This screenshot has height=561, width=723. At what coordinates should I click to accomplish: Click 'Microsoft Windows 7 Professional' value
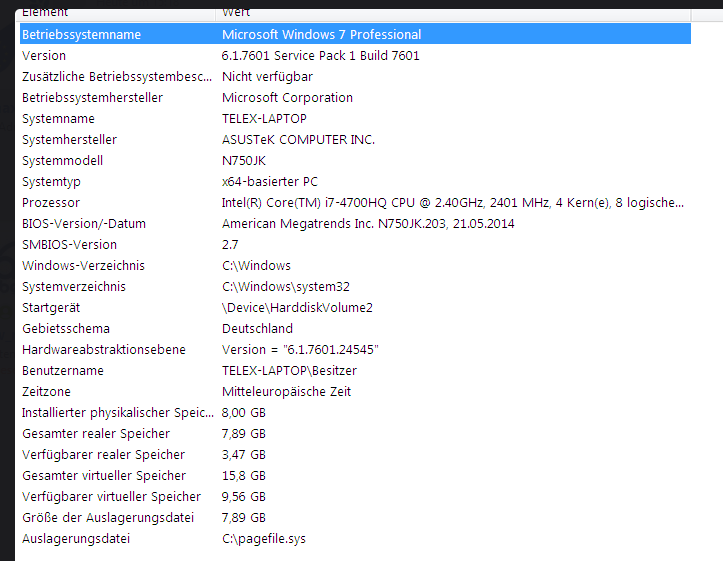point(321,35)
